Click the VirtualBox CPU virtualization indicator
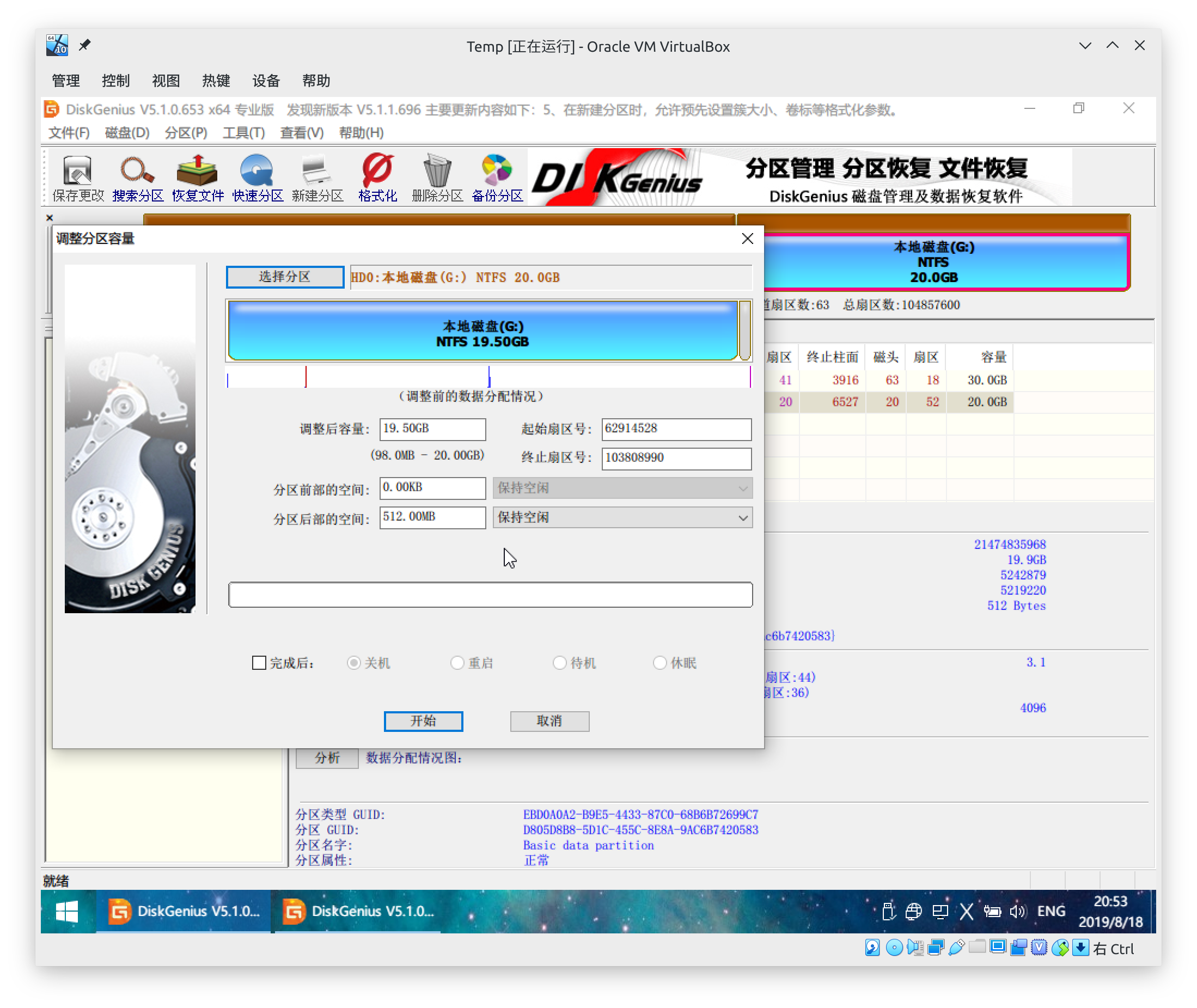The width and height of the screenshot is (1197, 1008). click(1039, 948)
